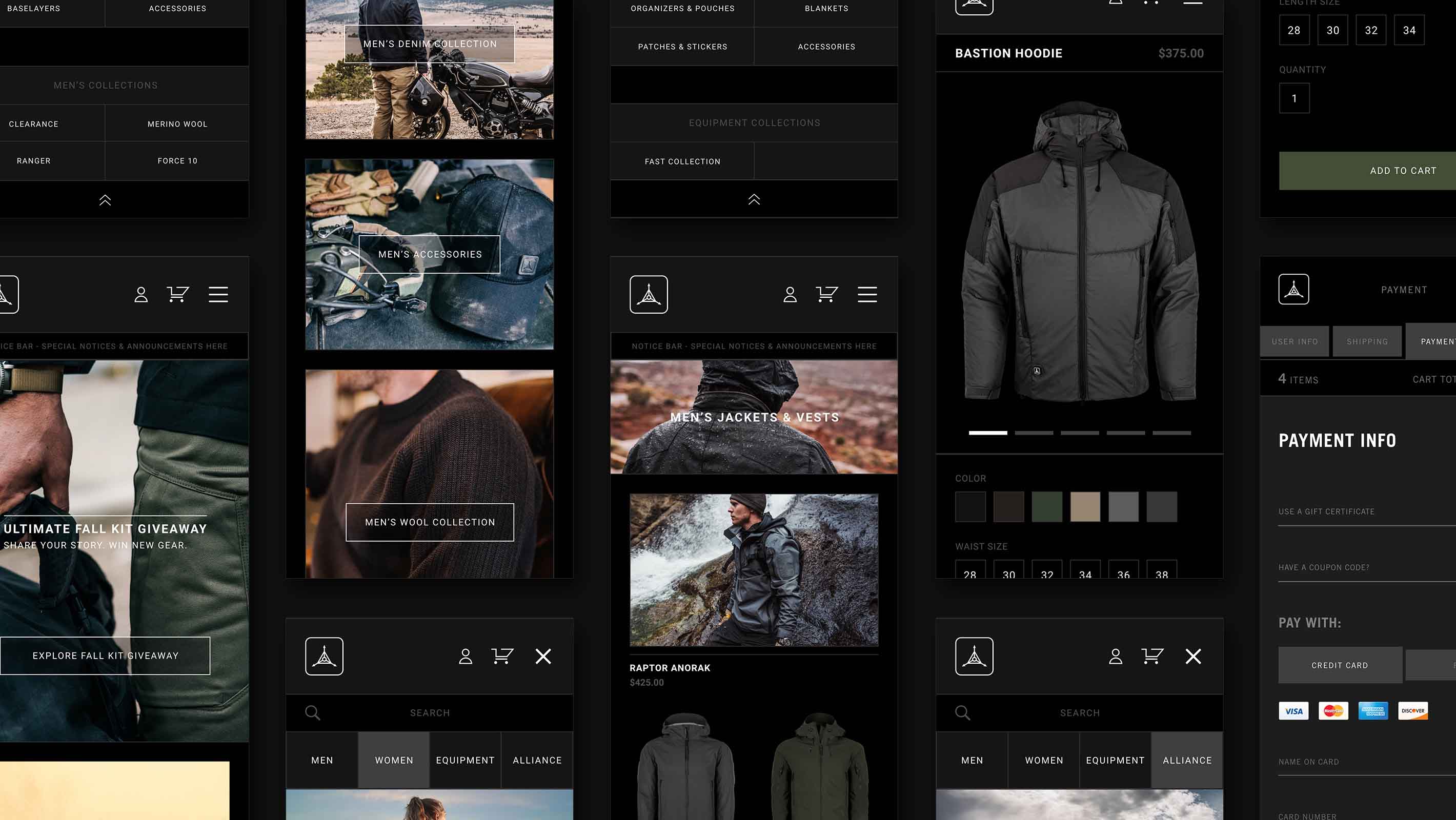Screen dimensions: 1456x820
Task: Click the brand logo icon above the search bar
Action: (325, 656)
